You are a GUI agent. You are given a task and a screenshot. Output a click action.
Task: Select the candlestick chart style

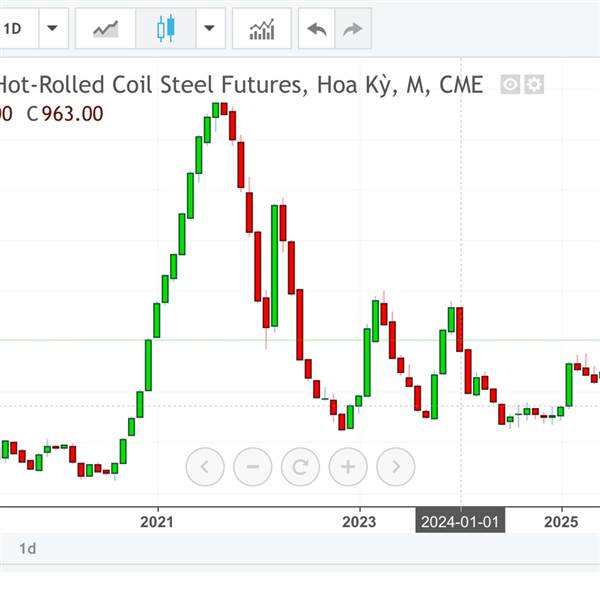pyautogui.click(x=166, y=29)
